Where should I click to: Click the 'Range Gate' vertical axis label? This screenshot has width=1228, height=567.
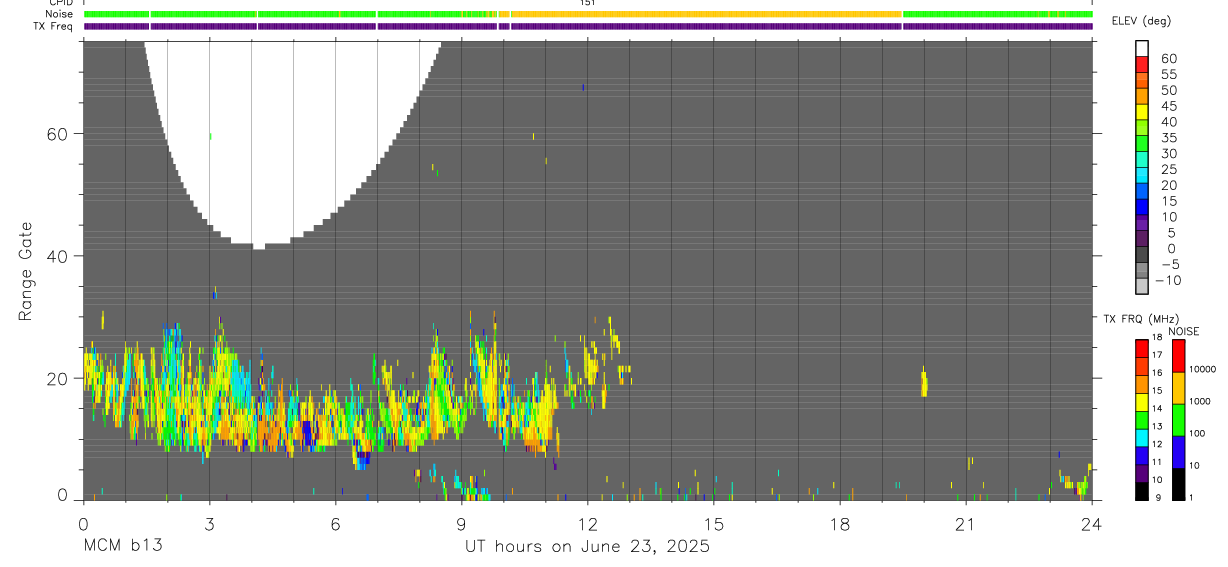[25, 271]
